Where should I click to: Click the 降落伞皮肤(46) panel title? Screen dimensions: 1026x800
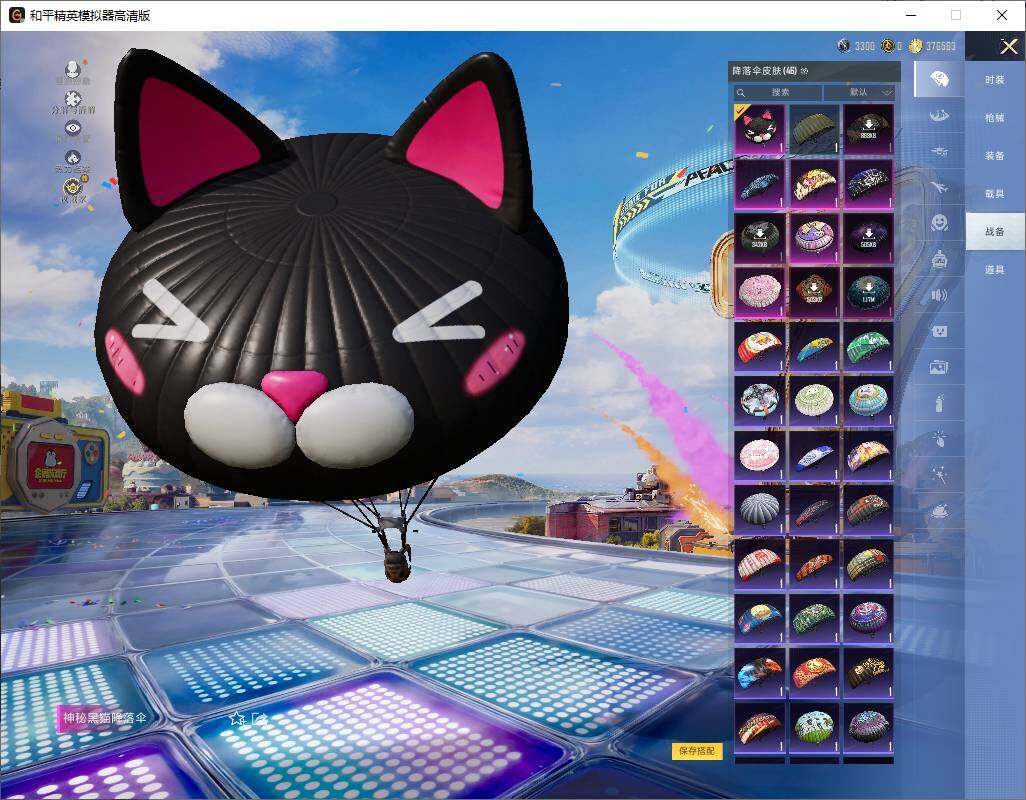pos(764,71)
